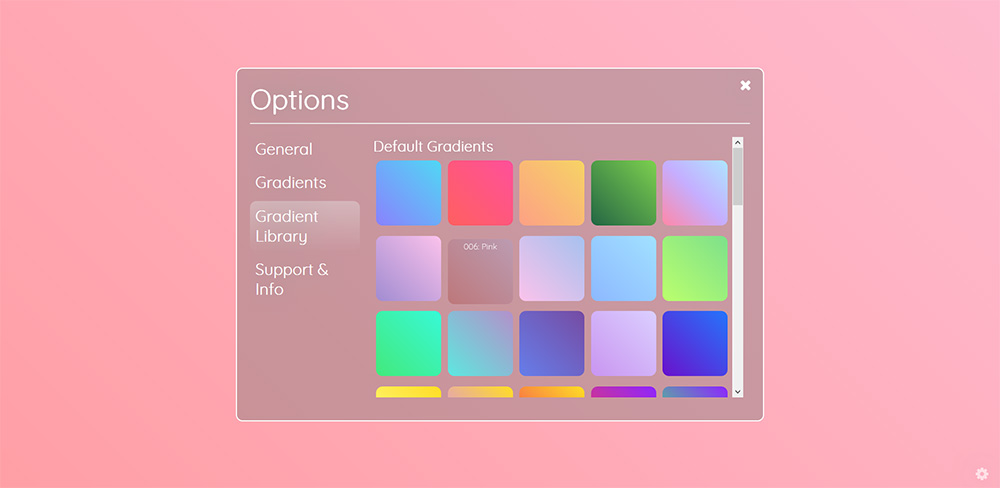The image size is (1000, 488).
Task: Choose the deep blue-violet gradient swatch
Action: click(695, 343)
